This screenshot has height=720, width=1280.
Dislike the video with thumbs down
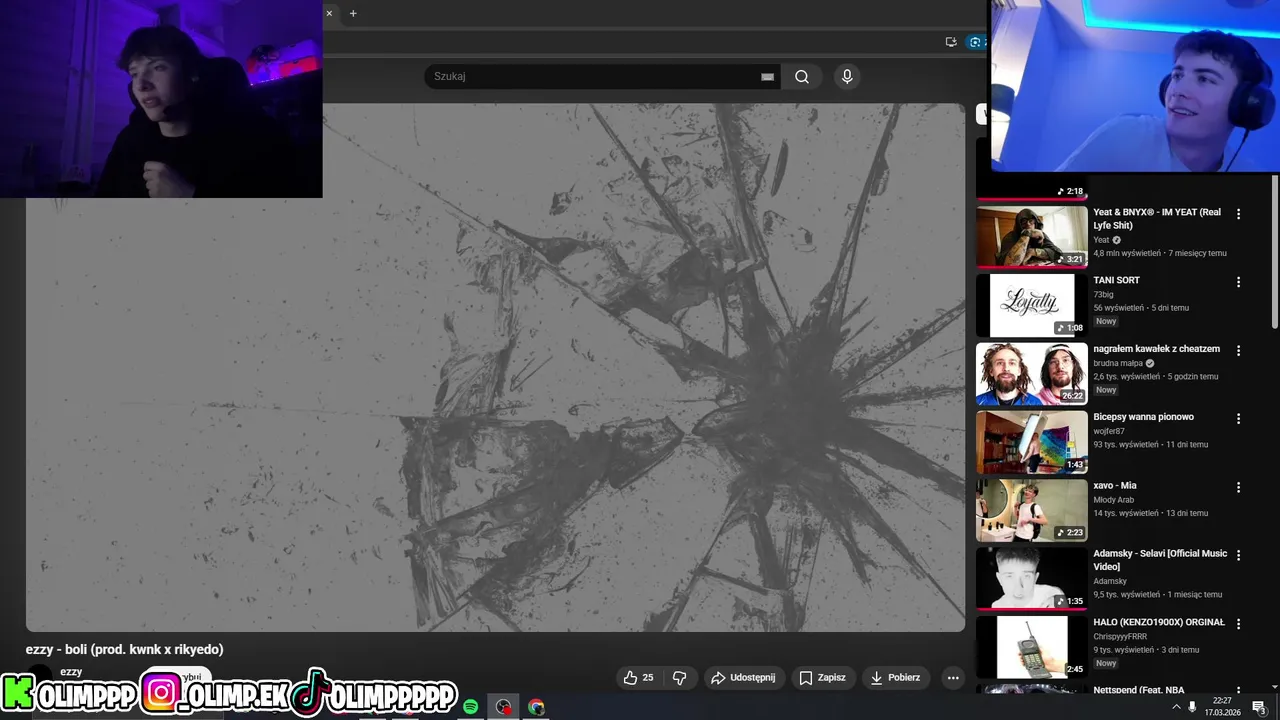coord(680,678)
